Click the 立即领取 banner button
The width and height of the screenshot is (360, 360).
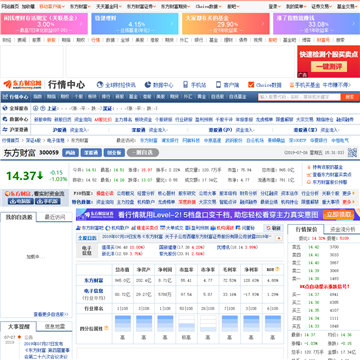(x=338, y=214)
